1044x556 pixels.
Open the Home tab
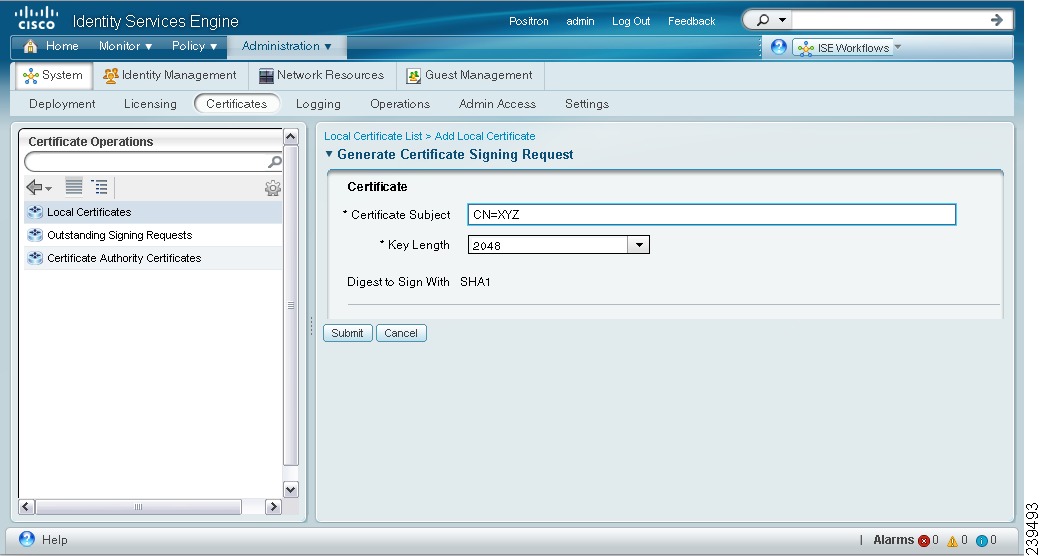pos(51,47)
